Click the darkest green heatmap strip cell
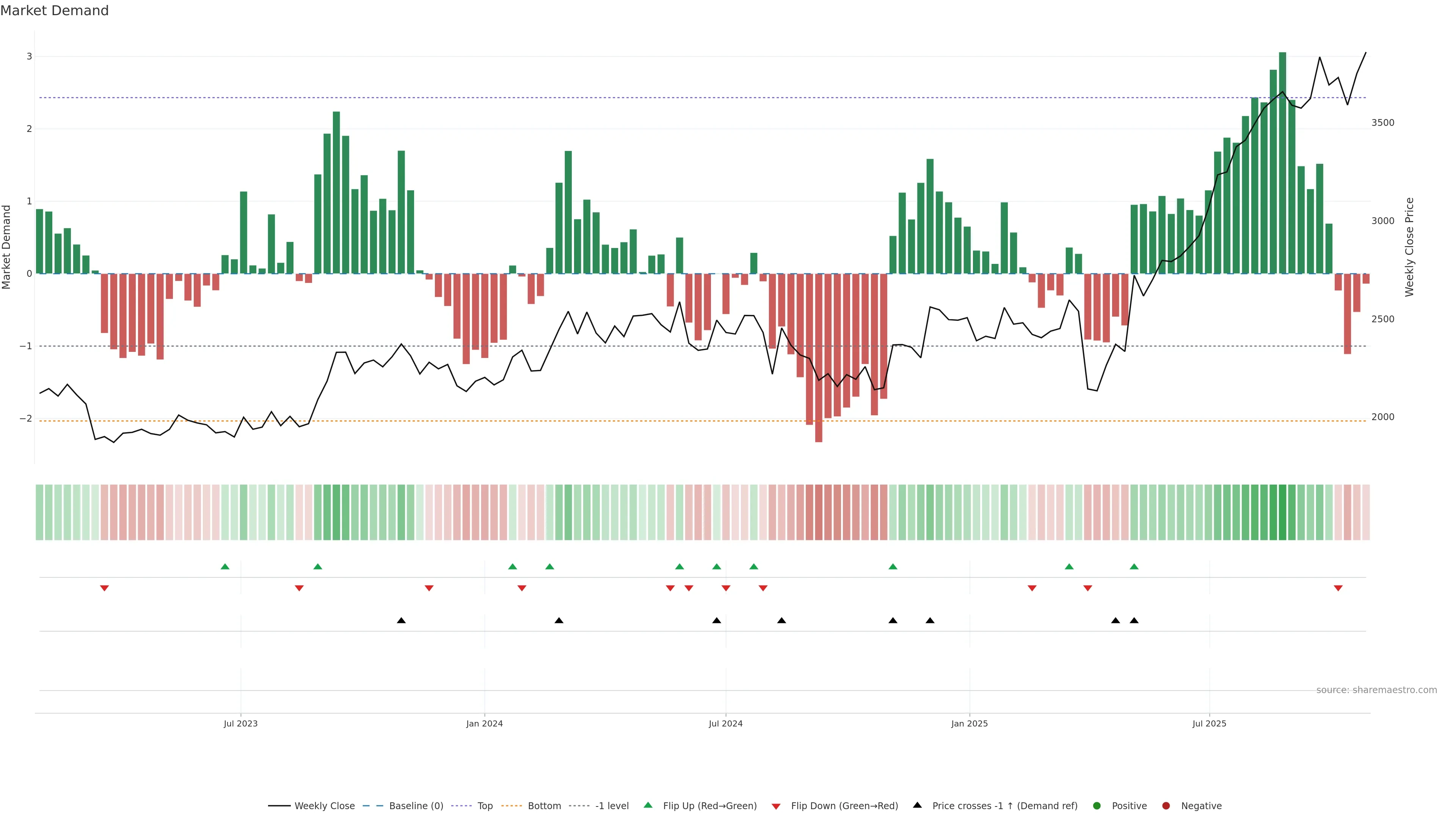Screen dimensions: 1456x819 1282,512
